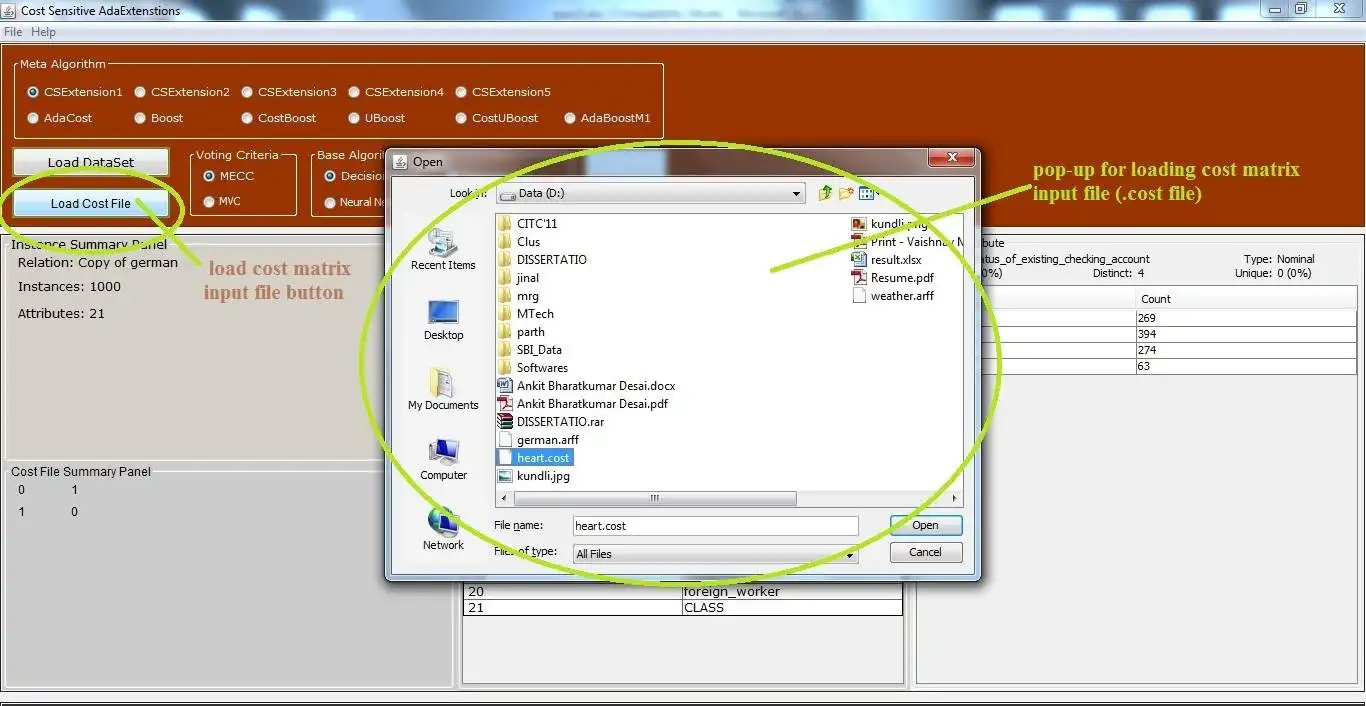Click the Create New Folder icon
1366x706 pixels.
(x=846, y=193)
